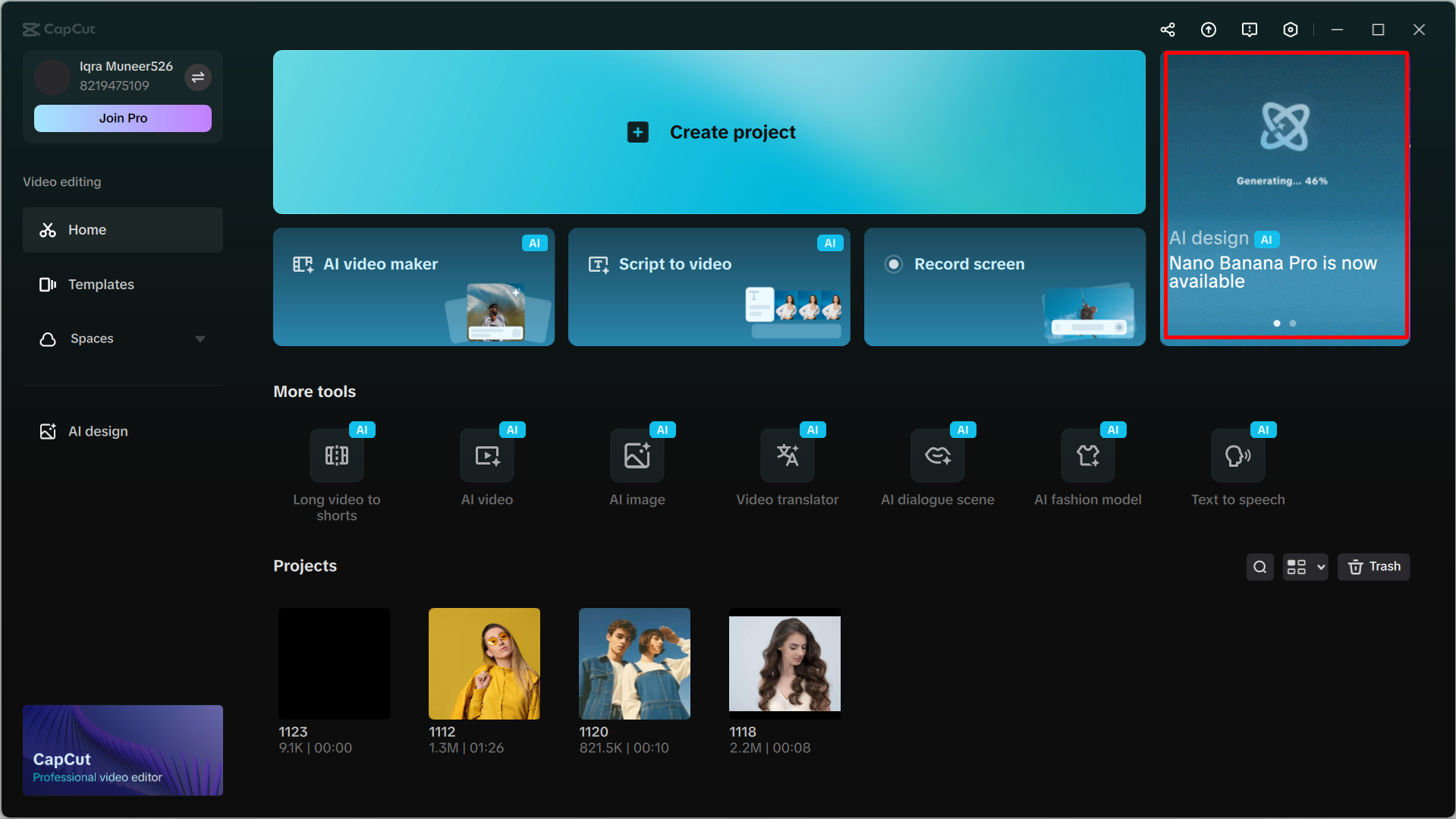1456x819 pixels.
Task: Click the username Iqra Muneer526
Action: 127,66
